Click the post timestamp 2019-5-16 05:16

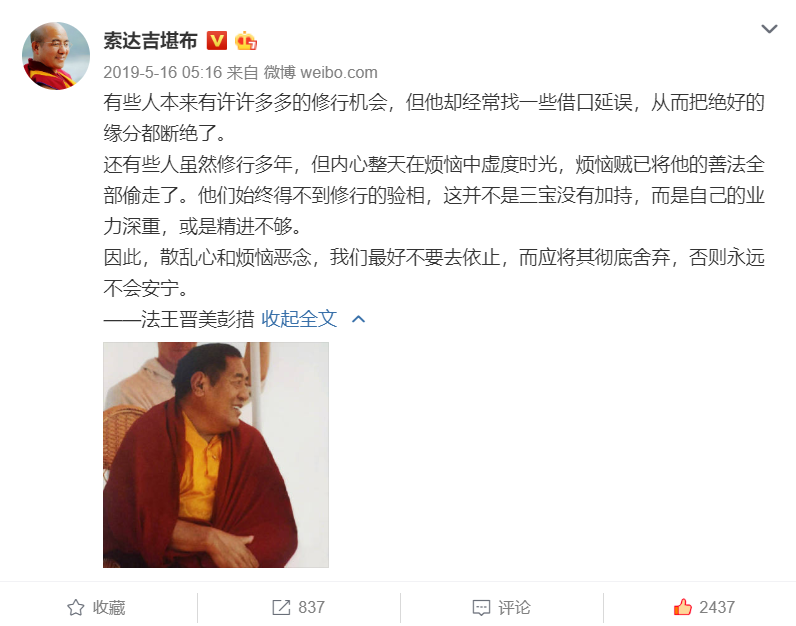163,73
